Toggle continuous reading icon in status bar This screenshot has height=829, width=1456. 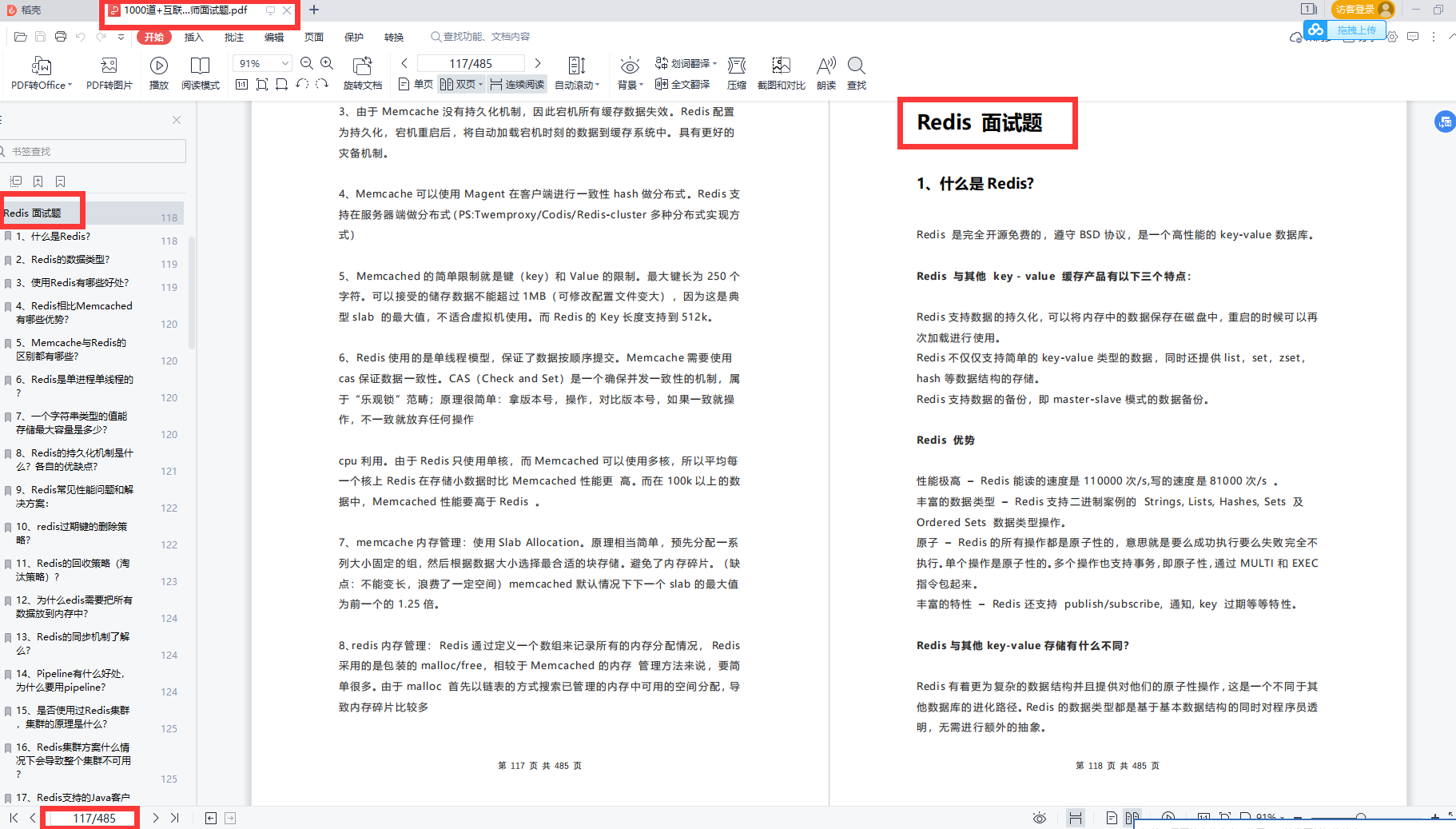point(1076,818)
